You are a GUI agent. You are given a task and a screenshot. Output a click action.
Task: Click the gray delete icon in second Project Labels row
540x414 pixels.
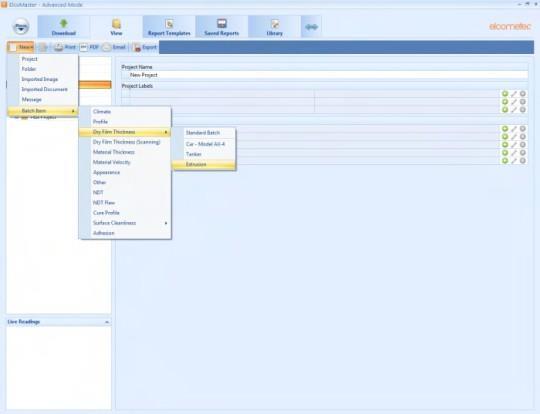[x=523, y=102]
